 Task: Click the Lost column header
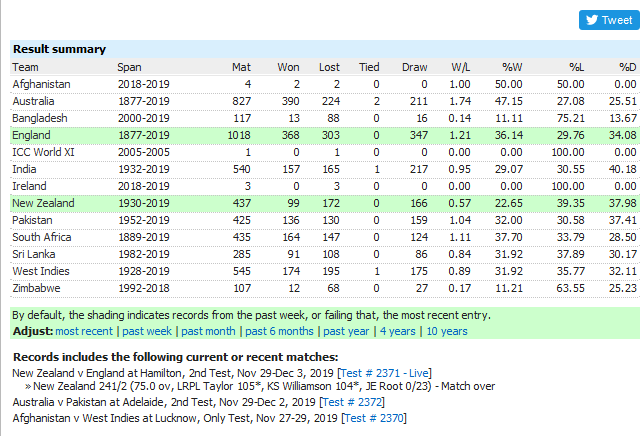click(329, 67)
